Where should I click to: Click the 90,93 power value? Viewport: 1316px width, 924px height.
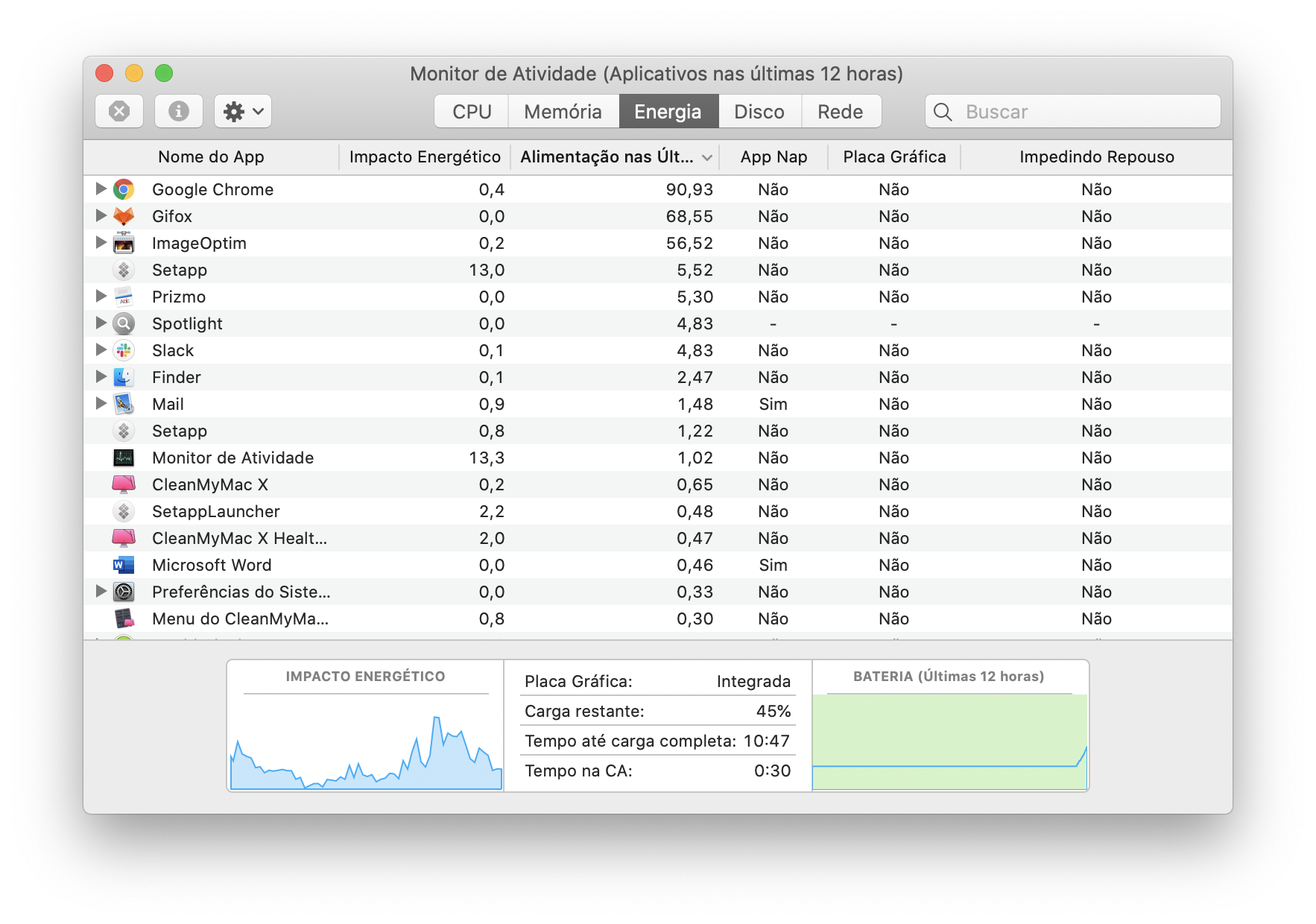pyautogui.click(x=689, y=189)
